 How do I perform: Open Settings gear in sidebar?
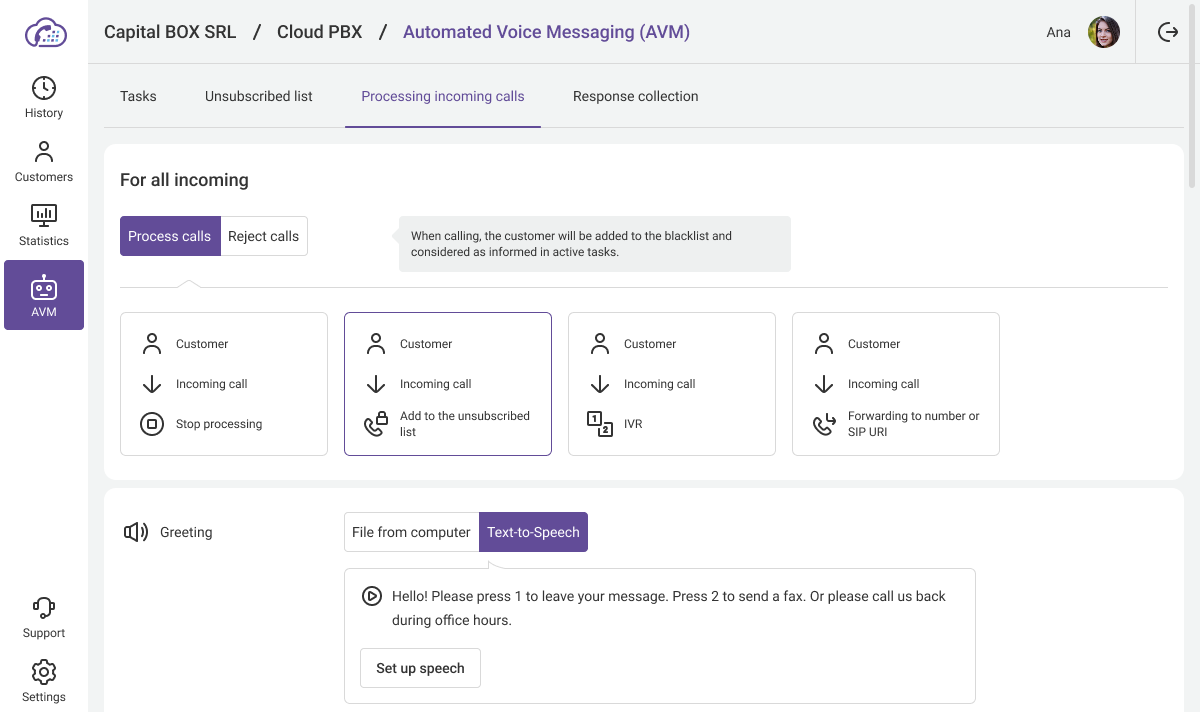(x=44, y=671)
